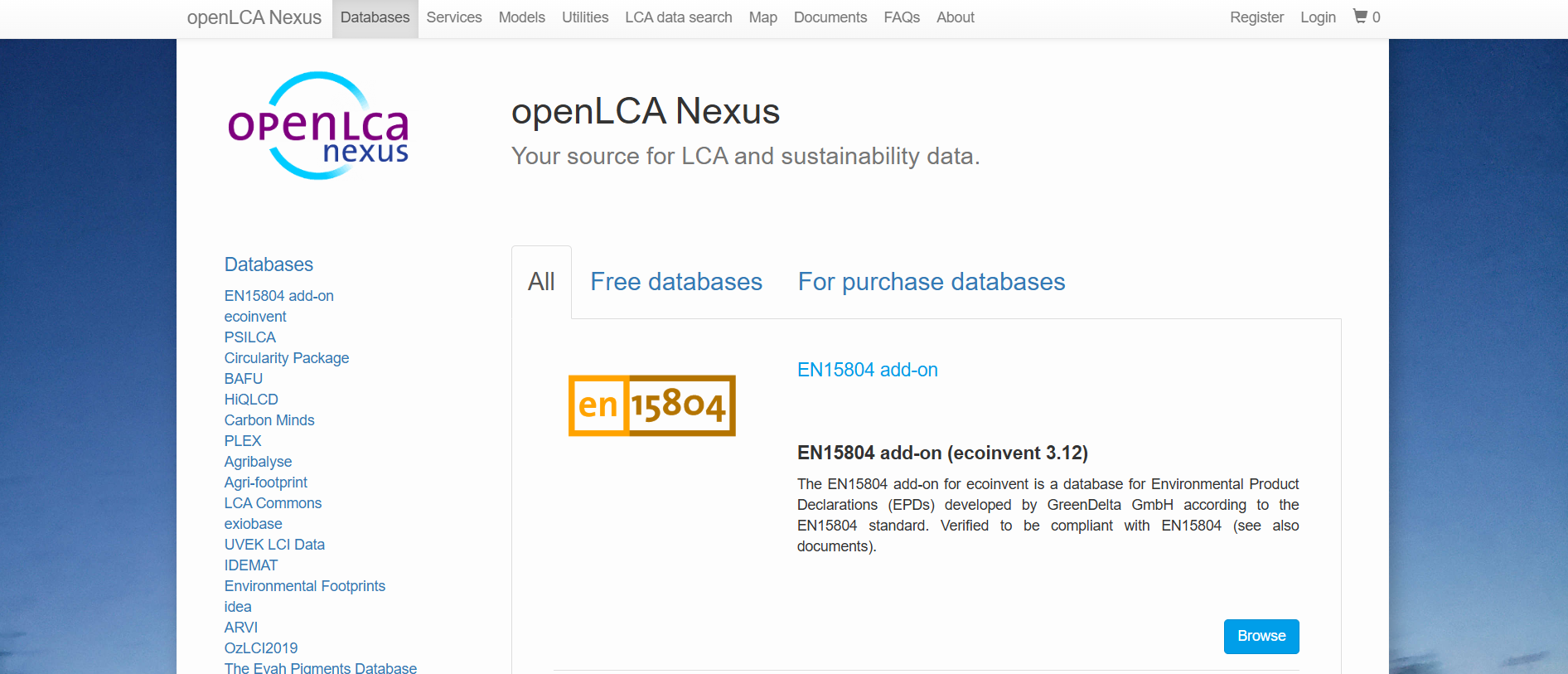Screen dimensions: 1568x674
Task: Go to the Models menu item
Action: (x=522, y=17)
